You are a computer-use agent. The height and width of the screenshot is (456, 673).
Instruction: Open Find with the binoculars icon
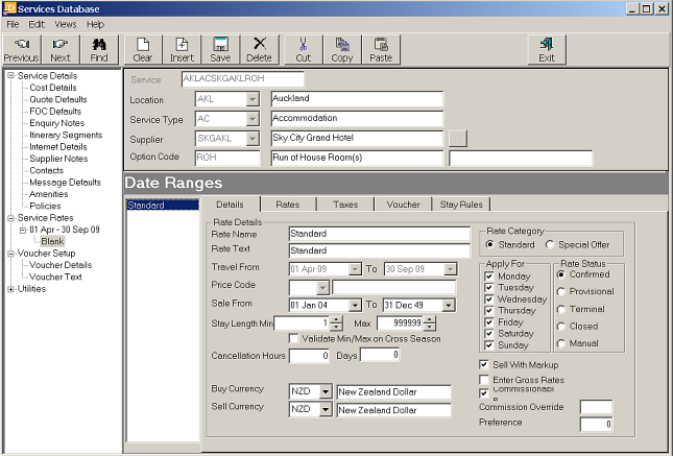[98, 49]
